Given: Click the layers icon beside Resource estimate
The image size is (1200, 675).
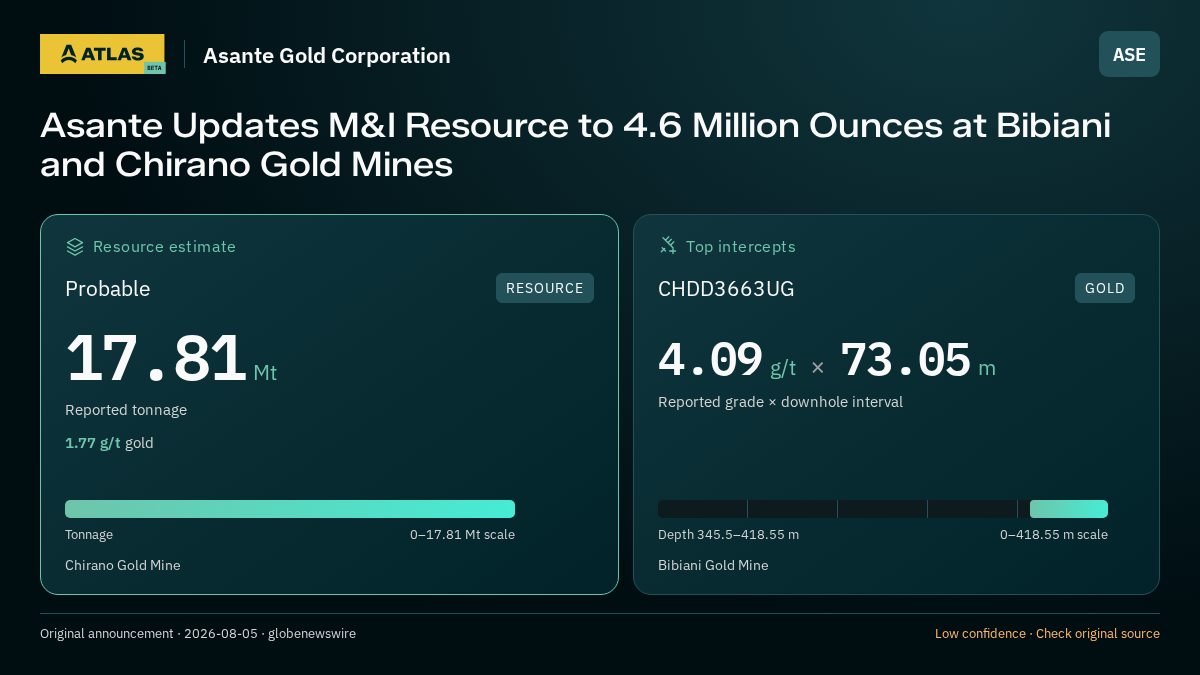Looking at the screenshot, I should click(75, 246).
